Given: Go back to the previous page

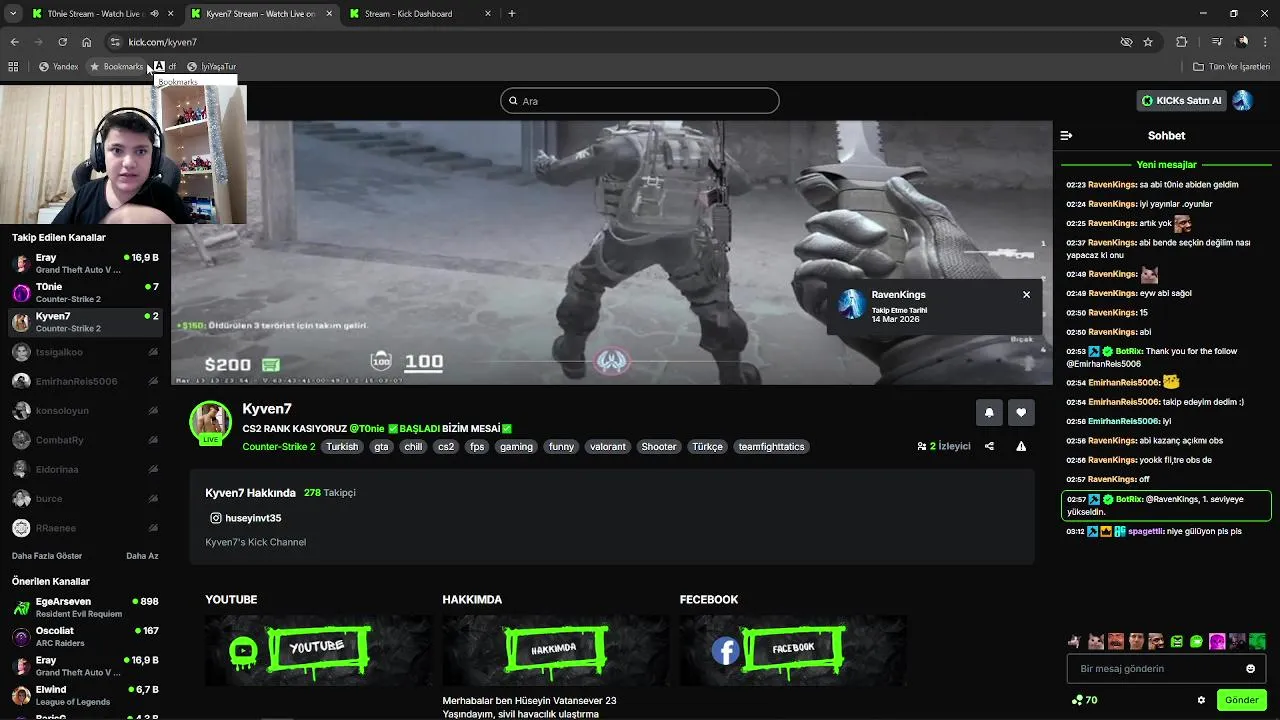Looking at the screenshot, I should 14,42.
